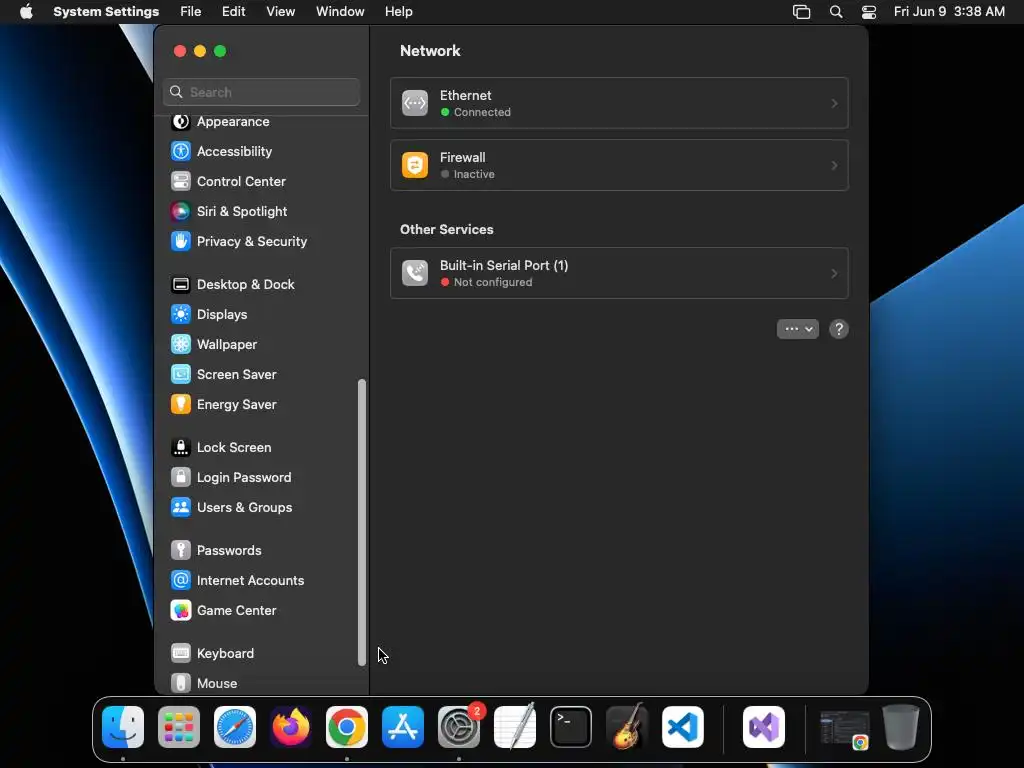The height and width of the screenshot is (768, 1024).
Task: Open Google Chrome from the Dock
Action: pyautogui.click(x=347, y=727)
